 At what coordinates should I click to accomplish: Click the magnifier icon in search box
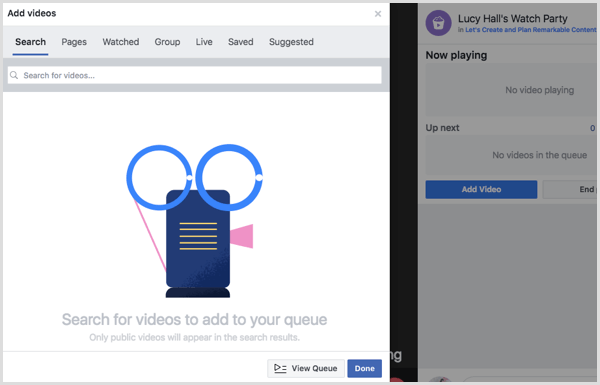pos(14,75)
